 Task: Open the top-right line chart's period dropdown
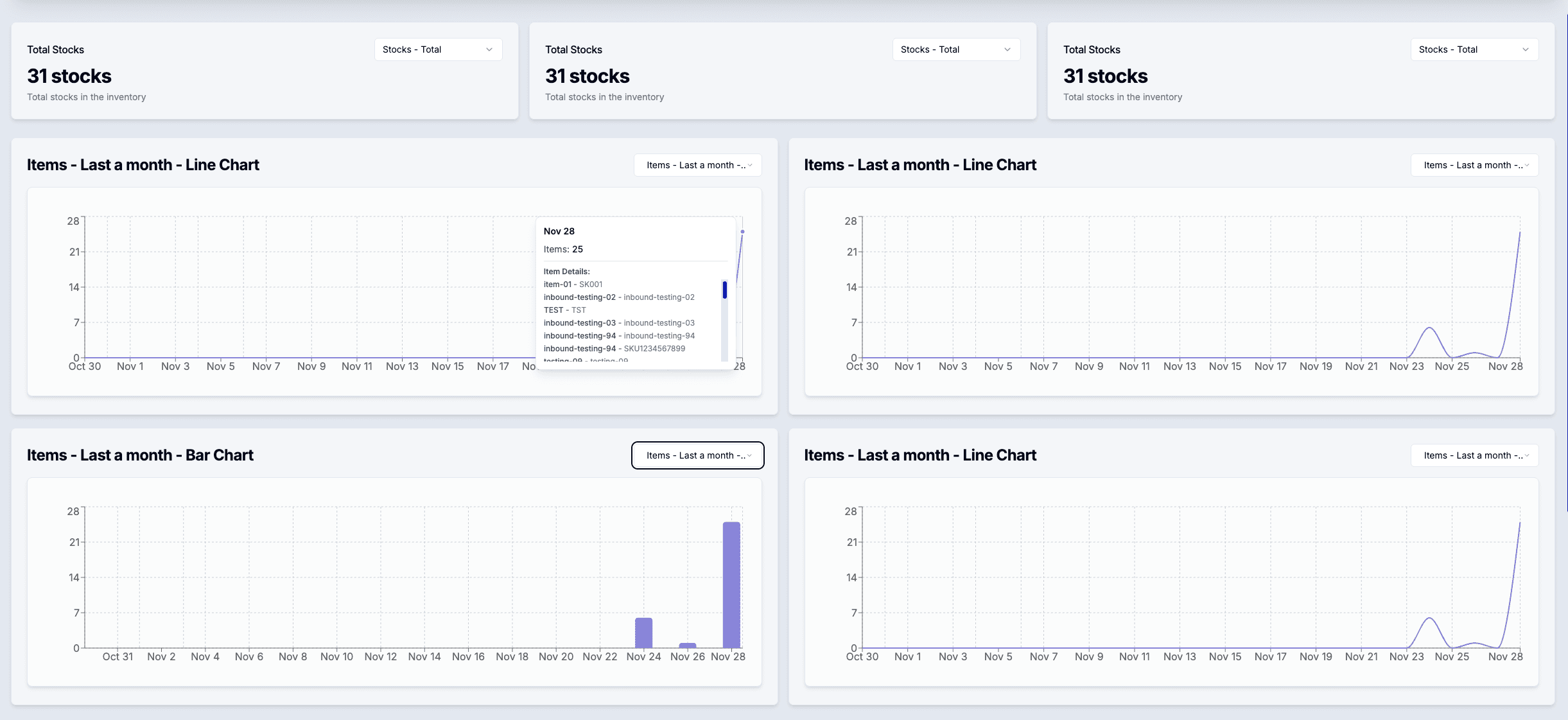1474,165
